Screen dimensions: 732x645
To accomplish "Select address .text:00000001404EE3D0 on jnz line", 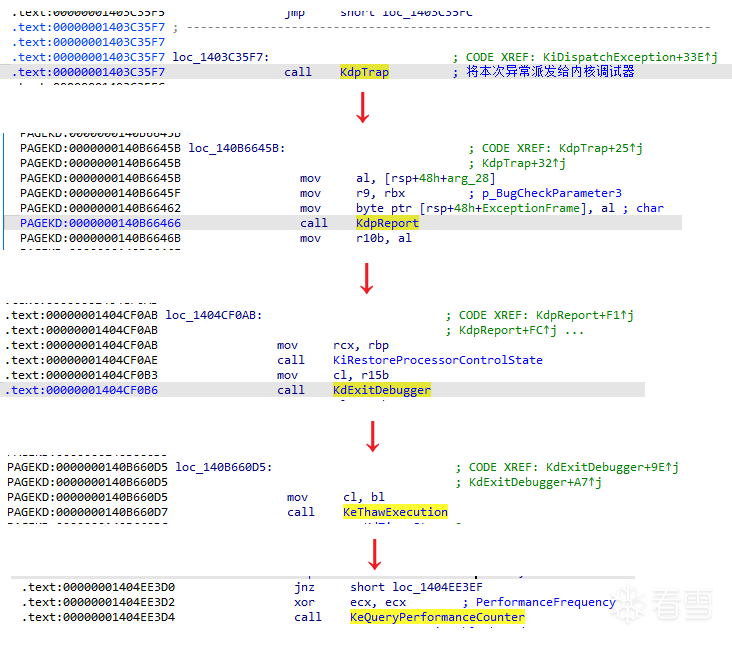I will coord(99,587).
